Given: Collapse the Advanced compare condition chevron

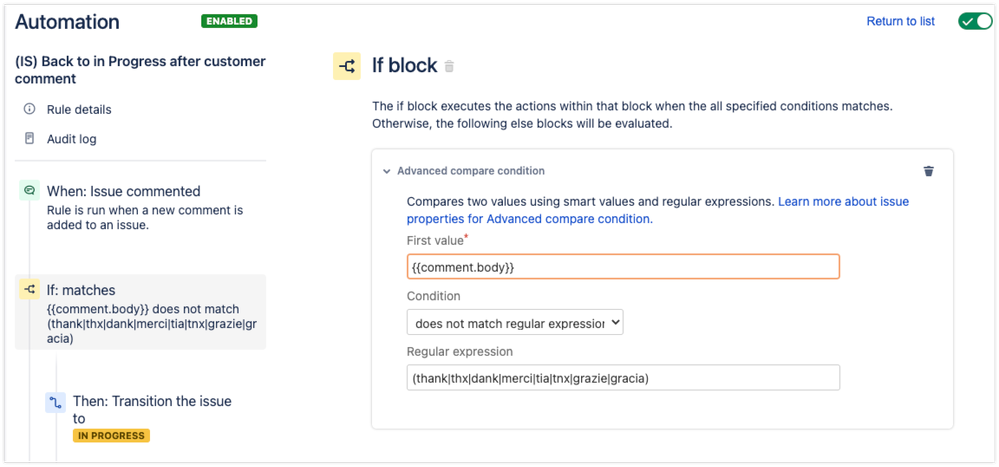Looking at the screenshot, I should click(x=386, y=171).
